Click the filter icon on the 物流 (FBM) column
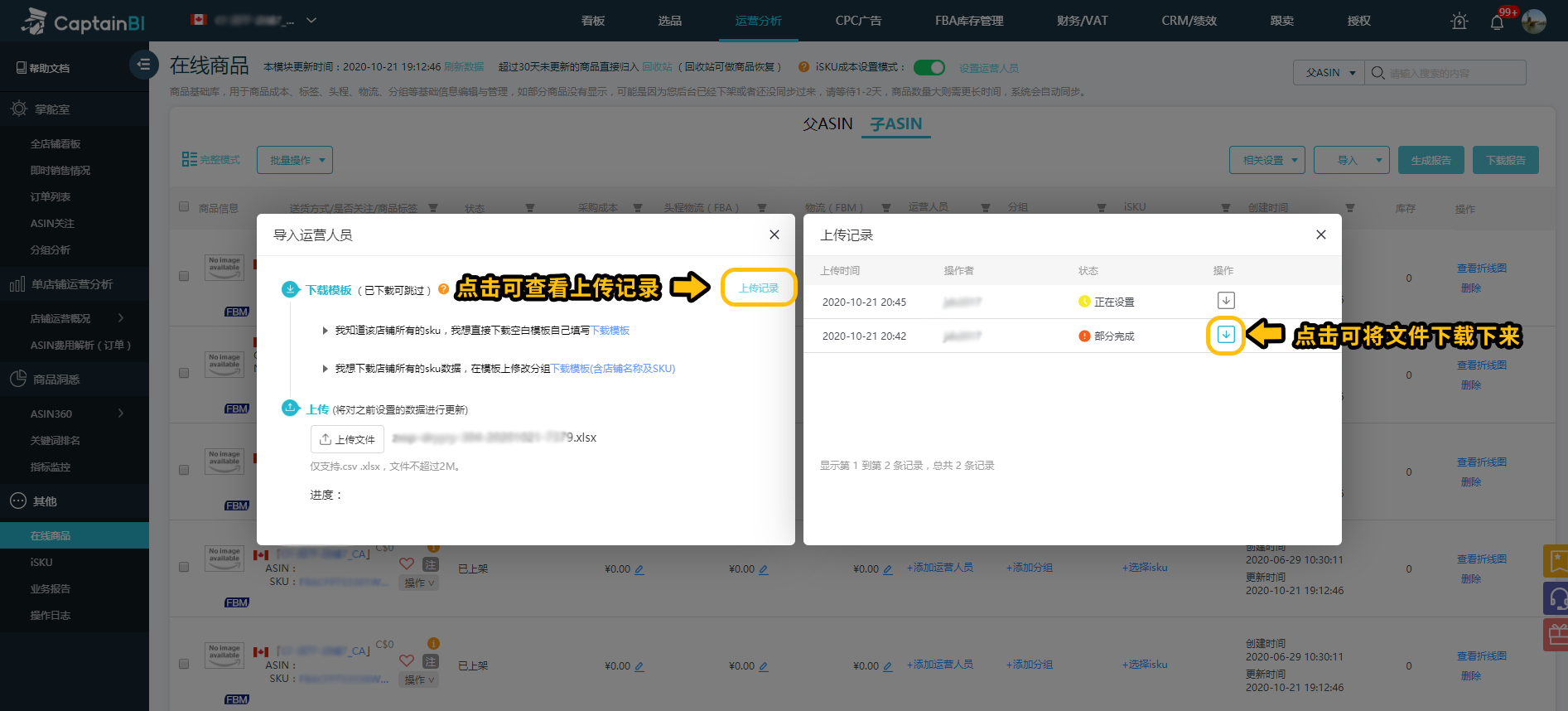 (885, 208)
